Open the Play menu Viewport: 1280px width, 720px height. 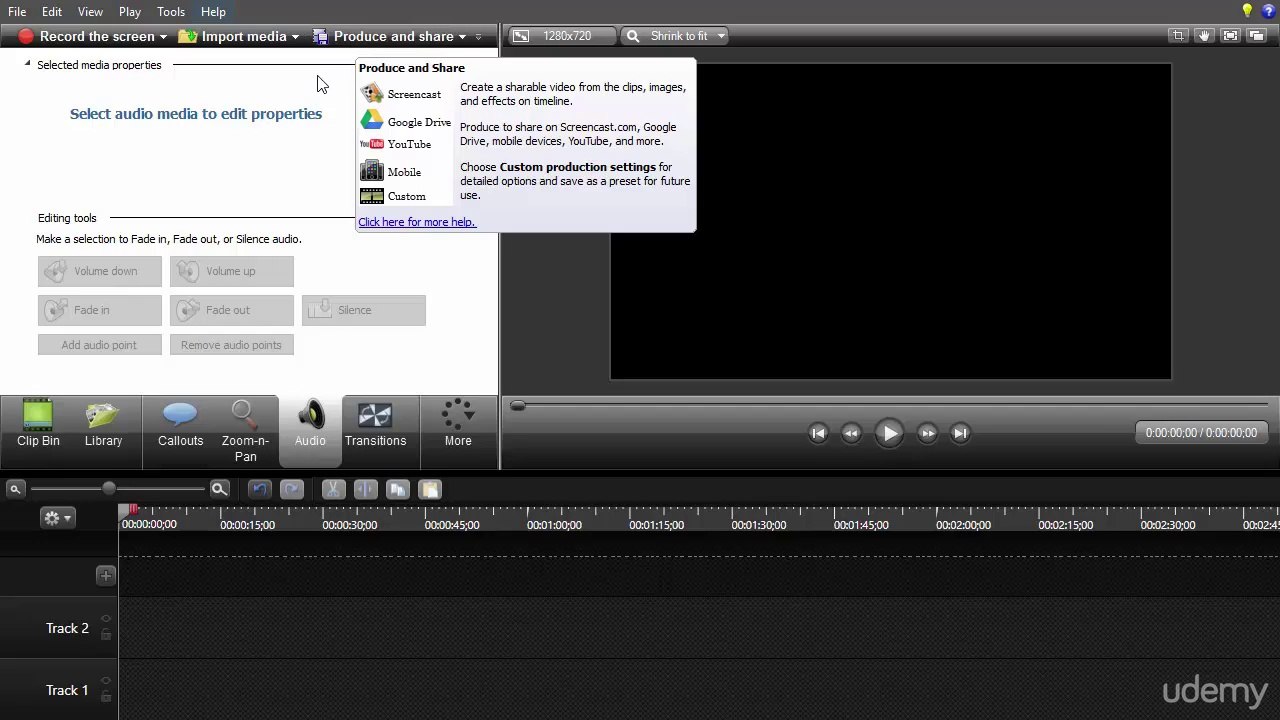pyautogui.click(x=129, y=11)
